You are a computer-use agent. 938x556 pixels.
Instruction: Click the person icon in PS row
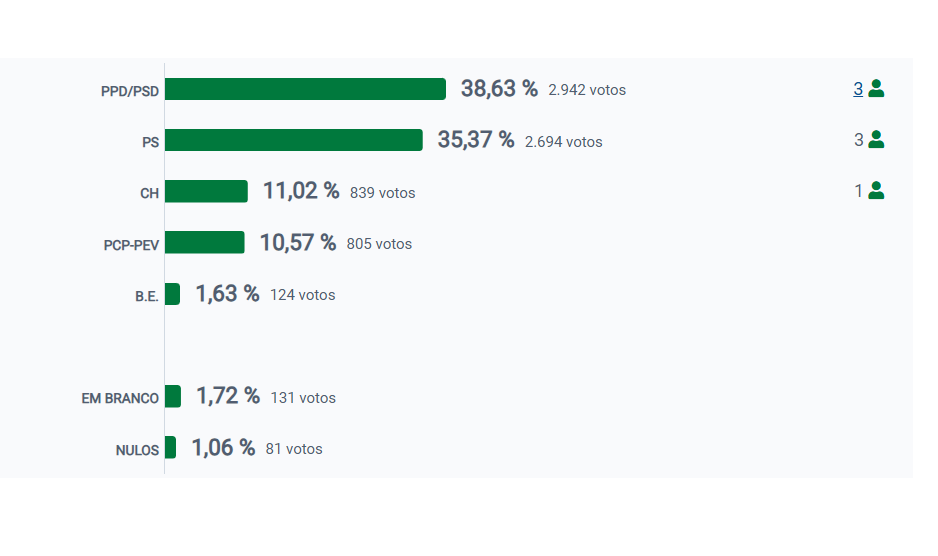pos(876,140)
